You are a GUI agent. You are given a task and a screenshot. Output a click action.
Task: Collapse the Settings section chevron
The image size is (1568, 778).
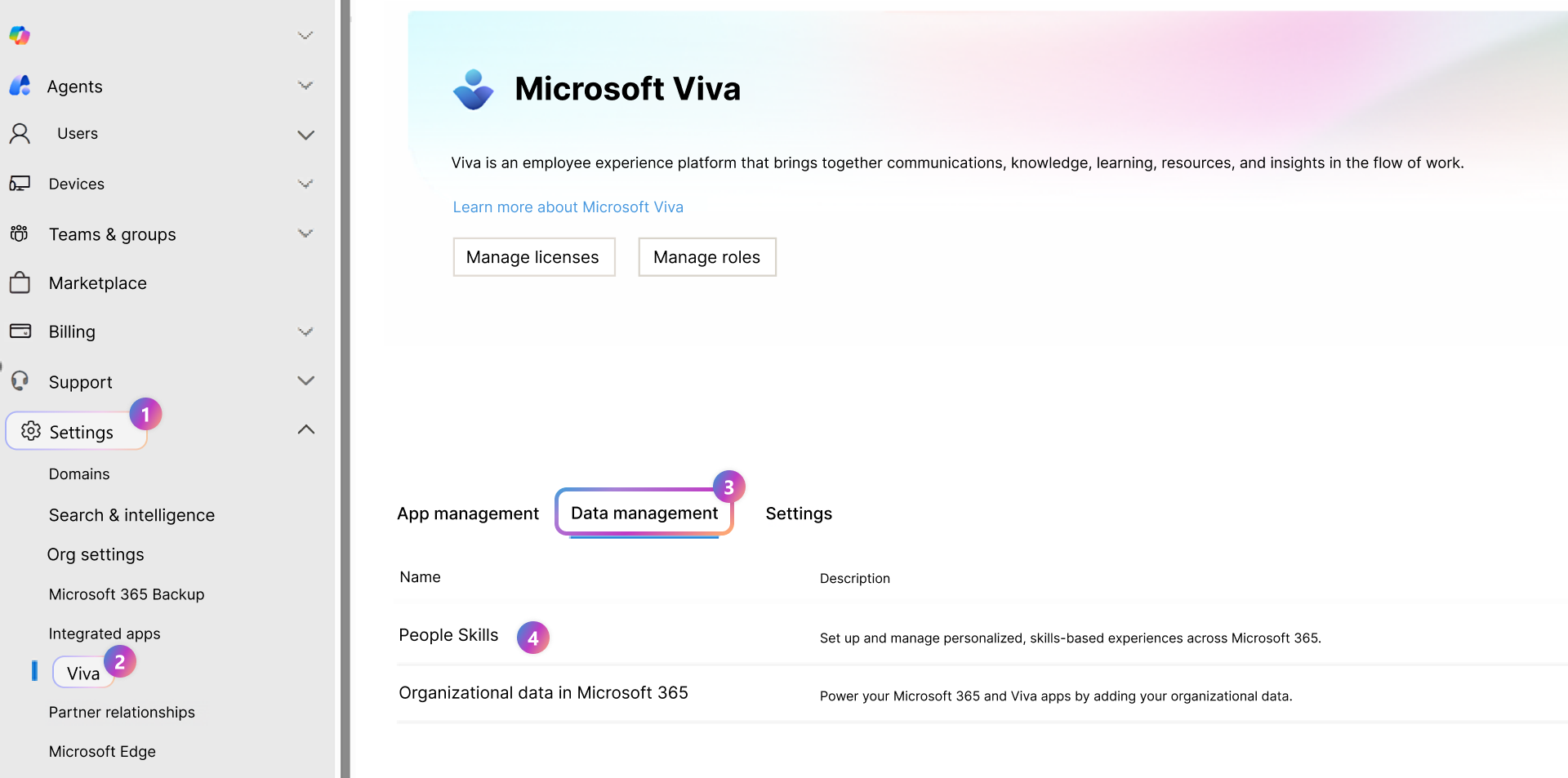[x=305, y=429]
